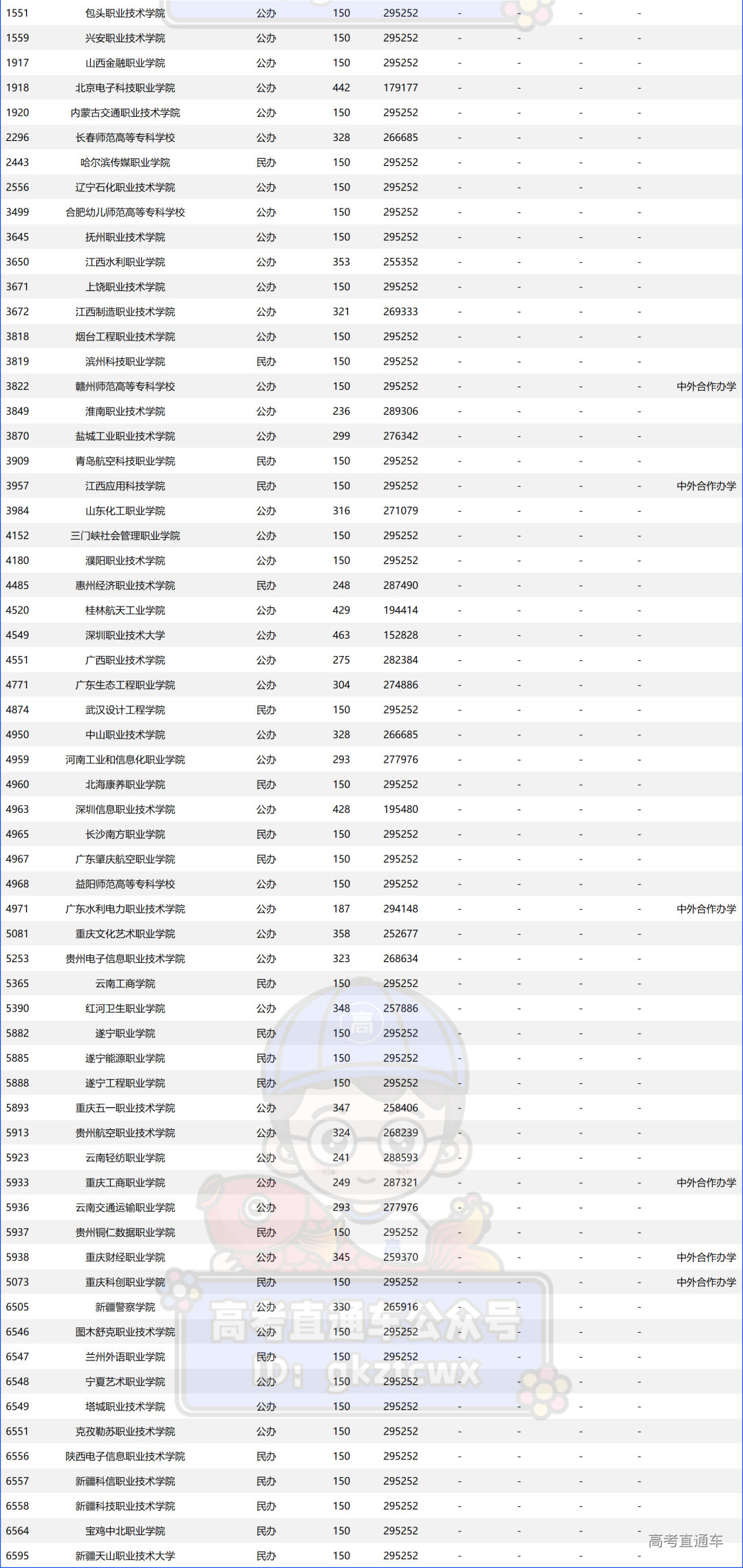Click school name 广东水利电力职业技术学院
Viewport: 743px width, 1568px height.
(125, 909)
